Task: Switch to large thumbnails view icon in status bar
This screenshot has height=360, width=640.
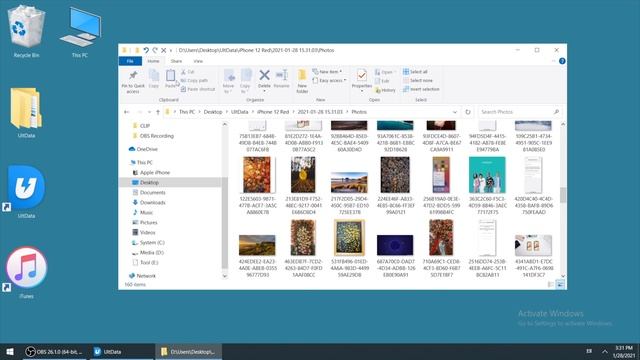Action: pyautogui.click(x=560, y=284)
